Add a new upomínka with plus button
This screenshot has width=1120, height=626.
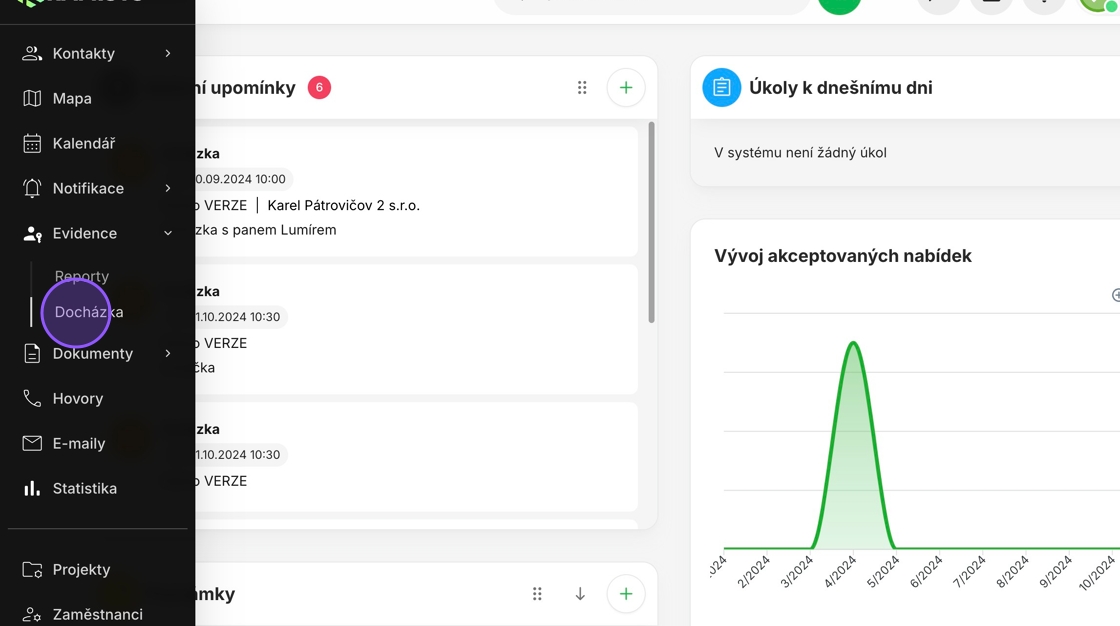pyautogui.click(x=626, y=88)
